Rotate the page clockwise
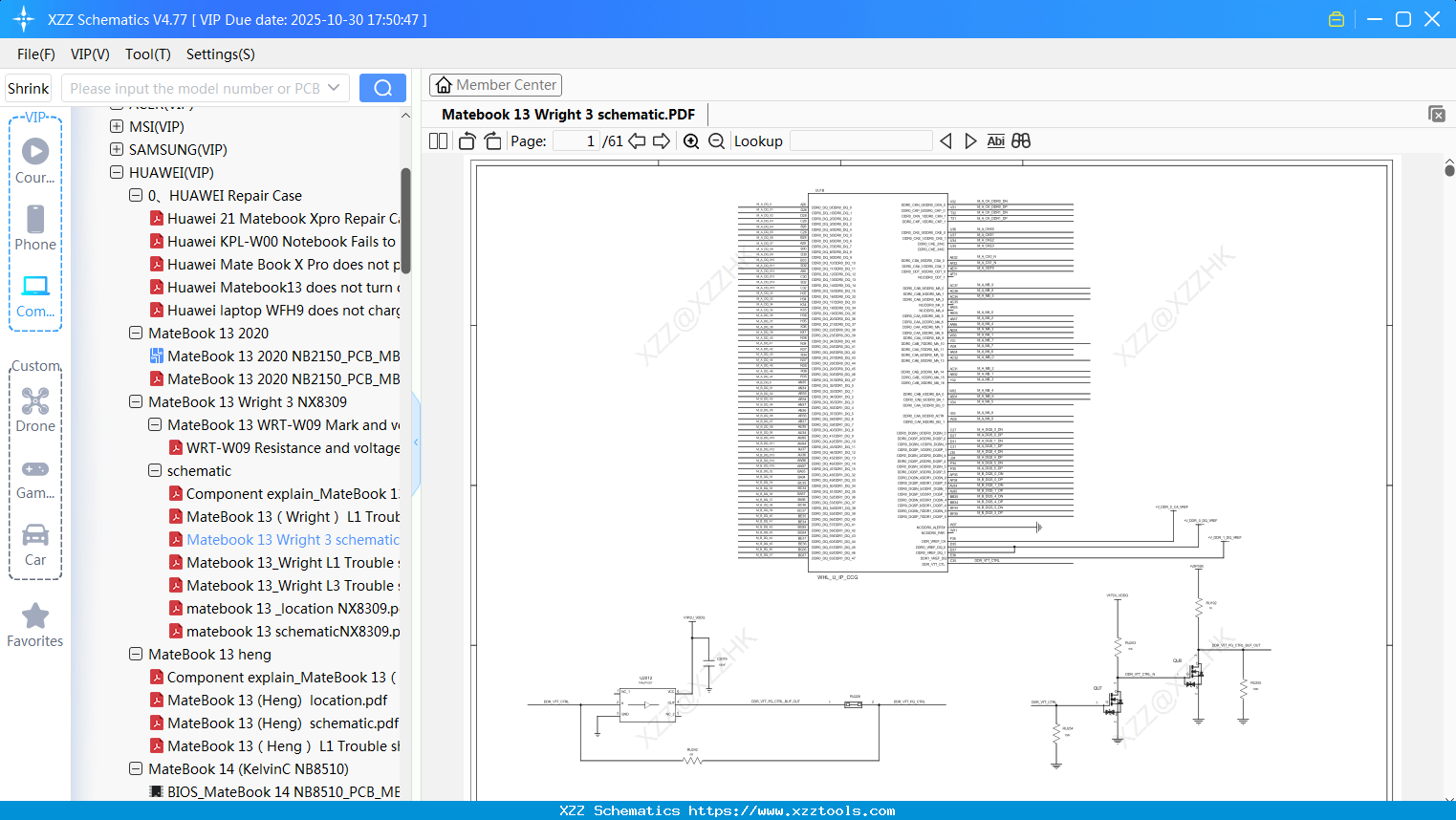The width and height of the screenshot is (1456, 820). coord(493,141)
